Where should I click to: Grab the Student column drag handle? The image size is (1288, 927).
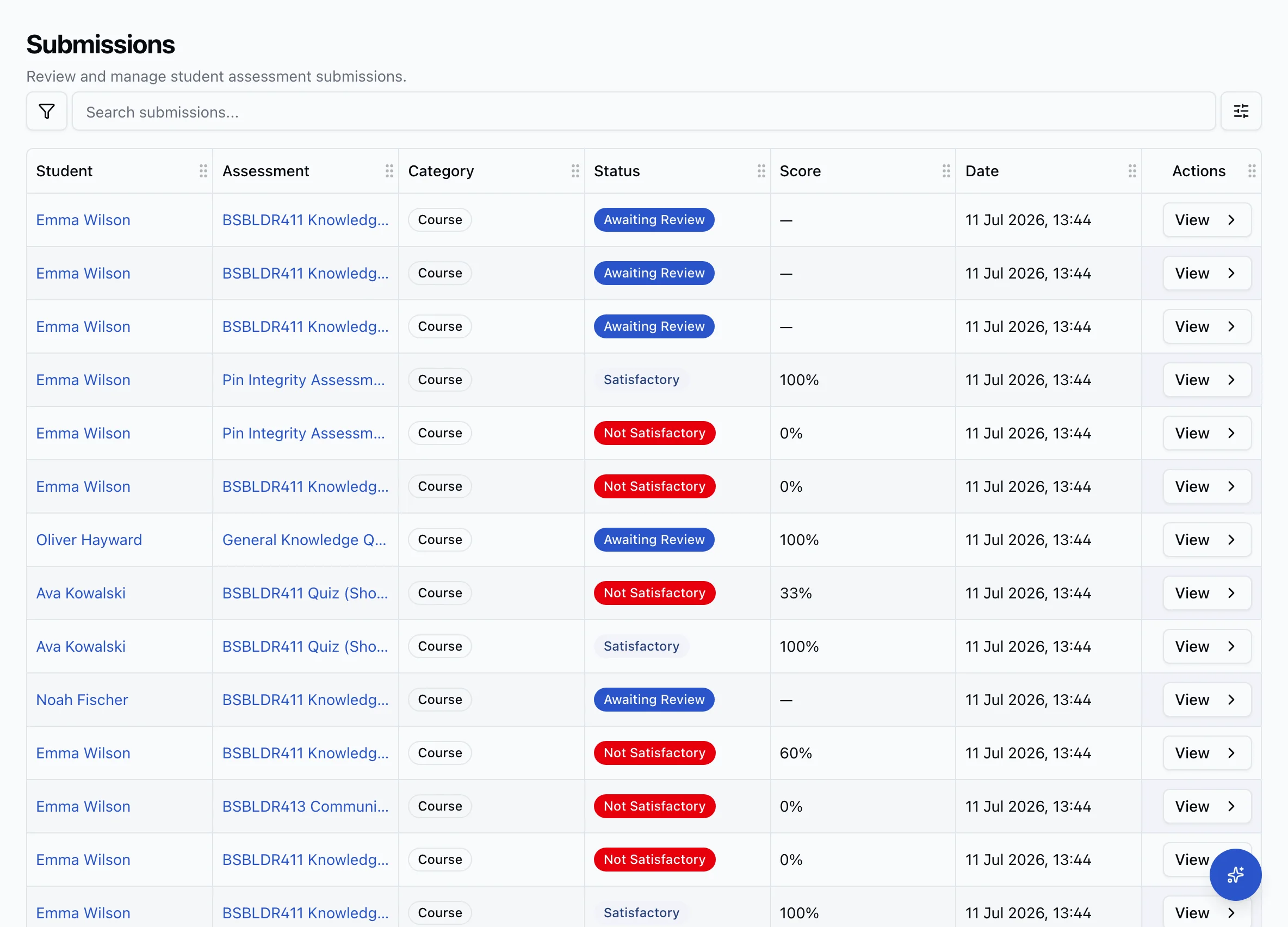[x=203, y=171]
